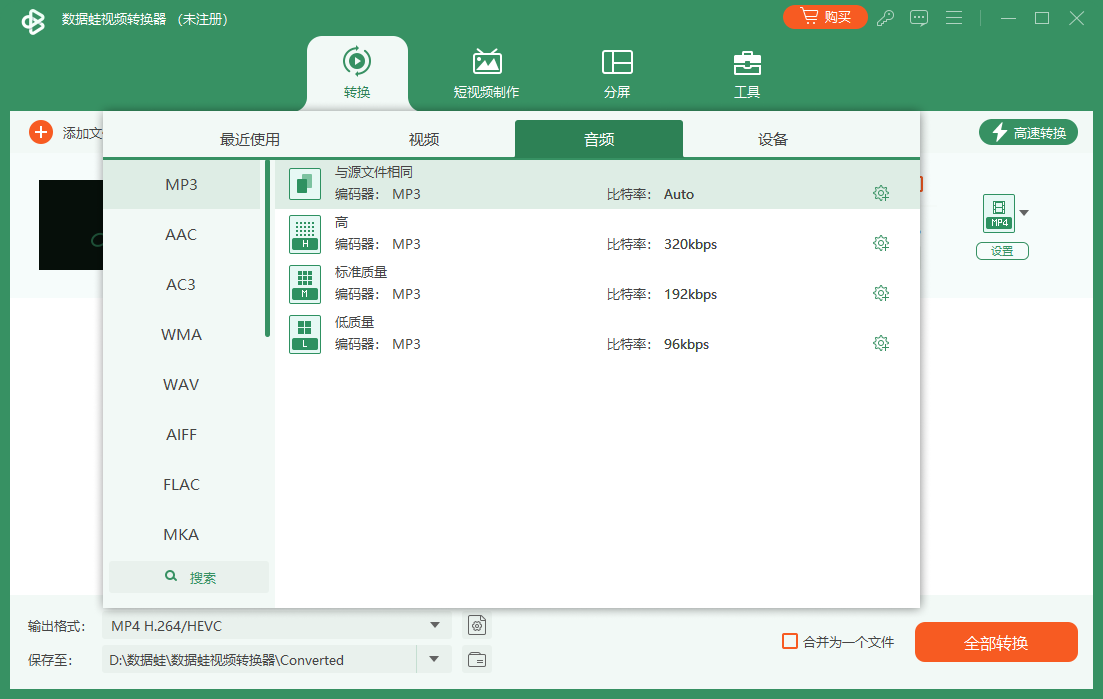
Task: Click the 全部转换 convert all button
Action: pyautogui.click(x=996, y=642)
